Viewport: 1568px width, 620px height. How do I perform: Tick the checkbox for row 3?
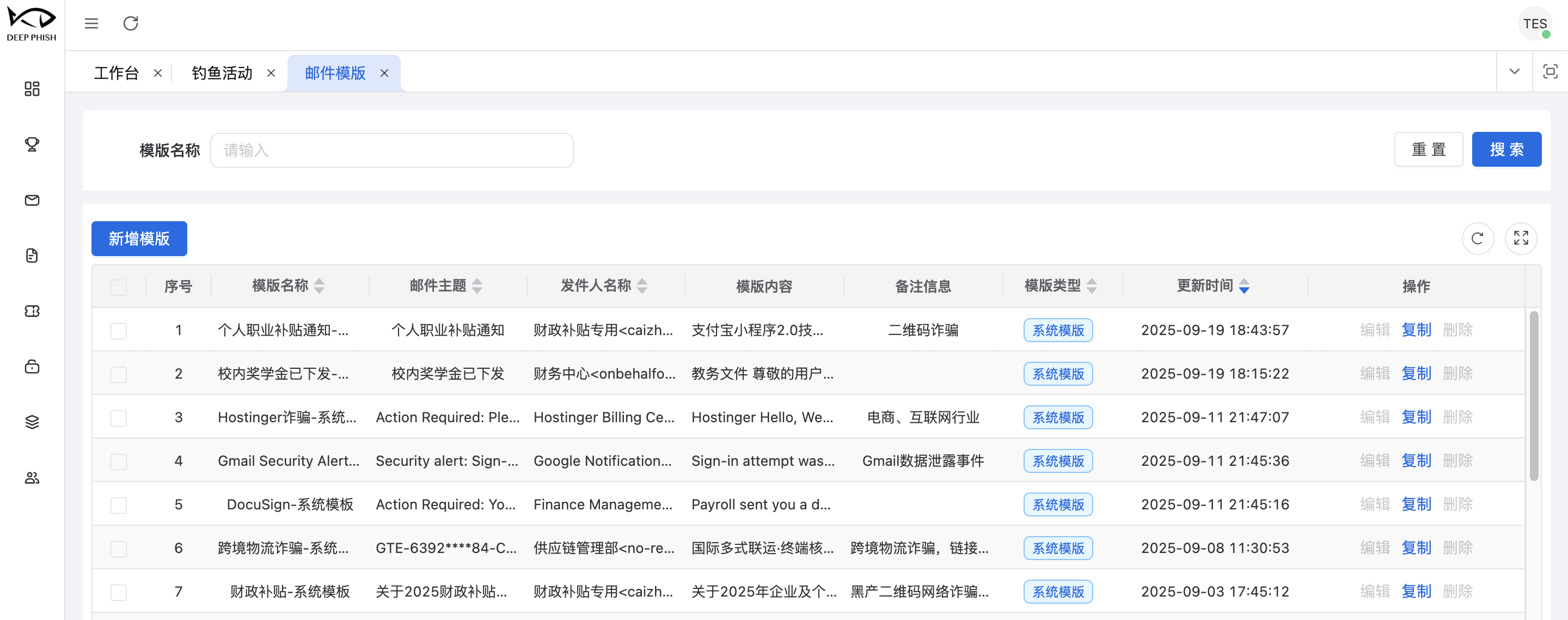119,418
